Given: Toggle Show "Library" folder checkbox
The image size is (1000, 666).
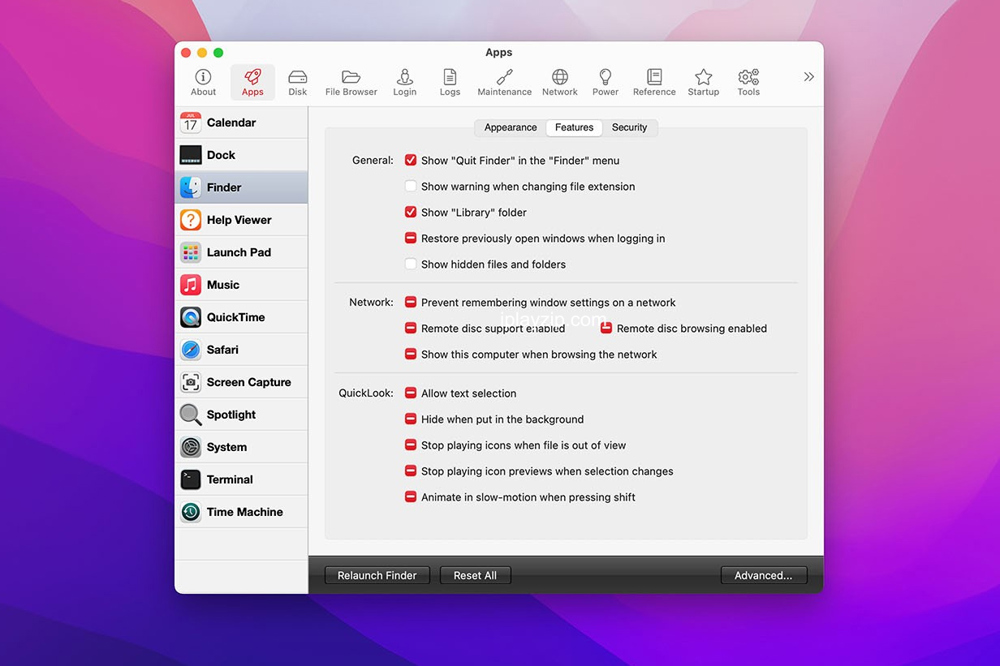Looking at the screenshot, I should pos(411,212).
